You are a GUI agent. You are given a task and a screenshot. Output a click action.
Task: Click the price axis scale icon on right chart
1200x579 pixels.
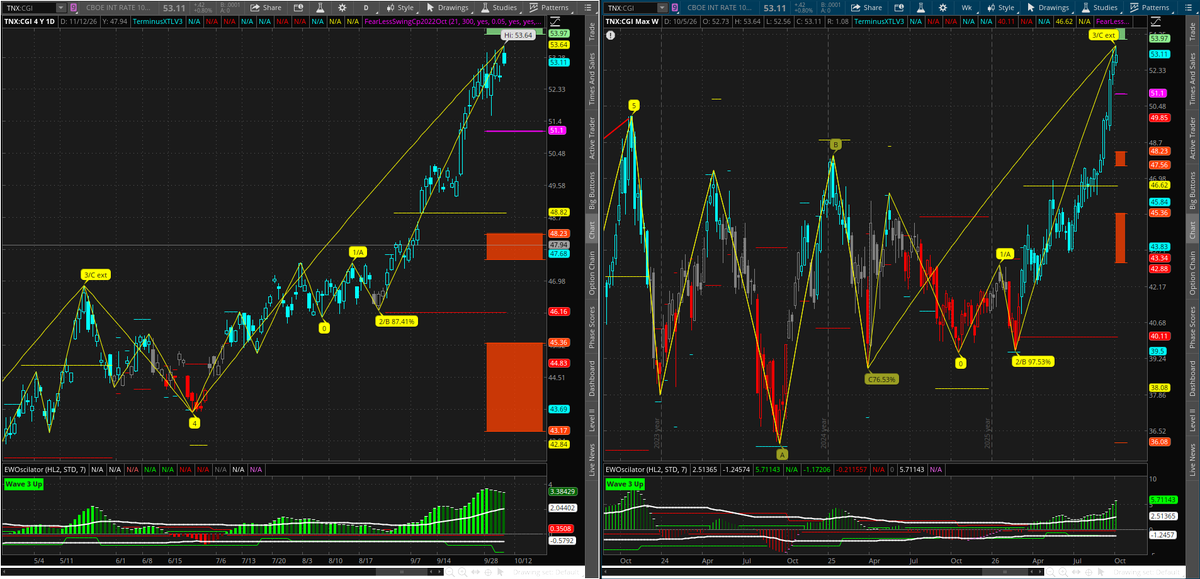[x=1155, y=20]
